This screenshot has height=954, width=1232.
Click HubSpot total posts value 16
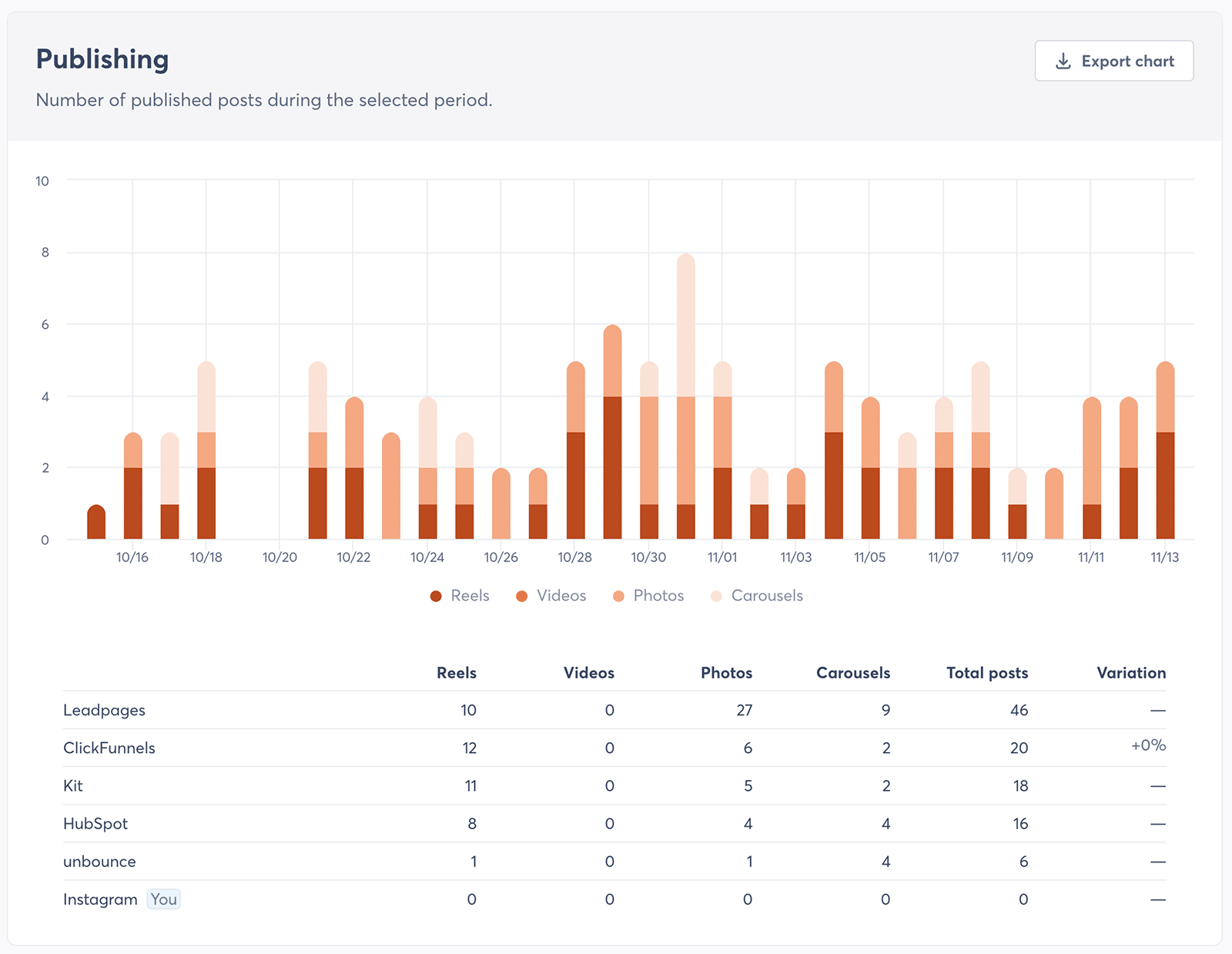1020,824
